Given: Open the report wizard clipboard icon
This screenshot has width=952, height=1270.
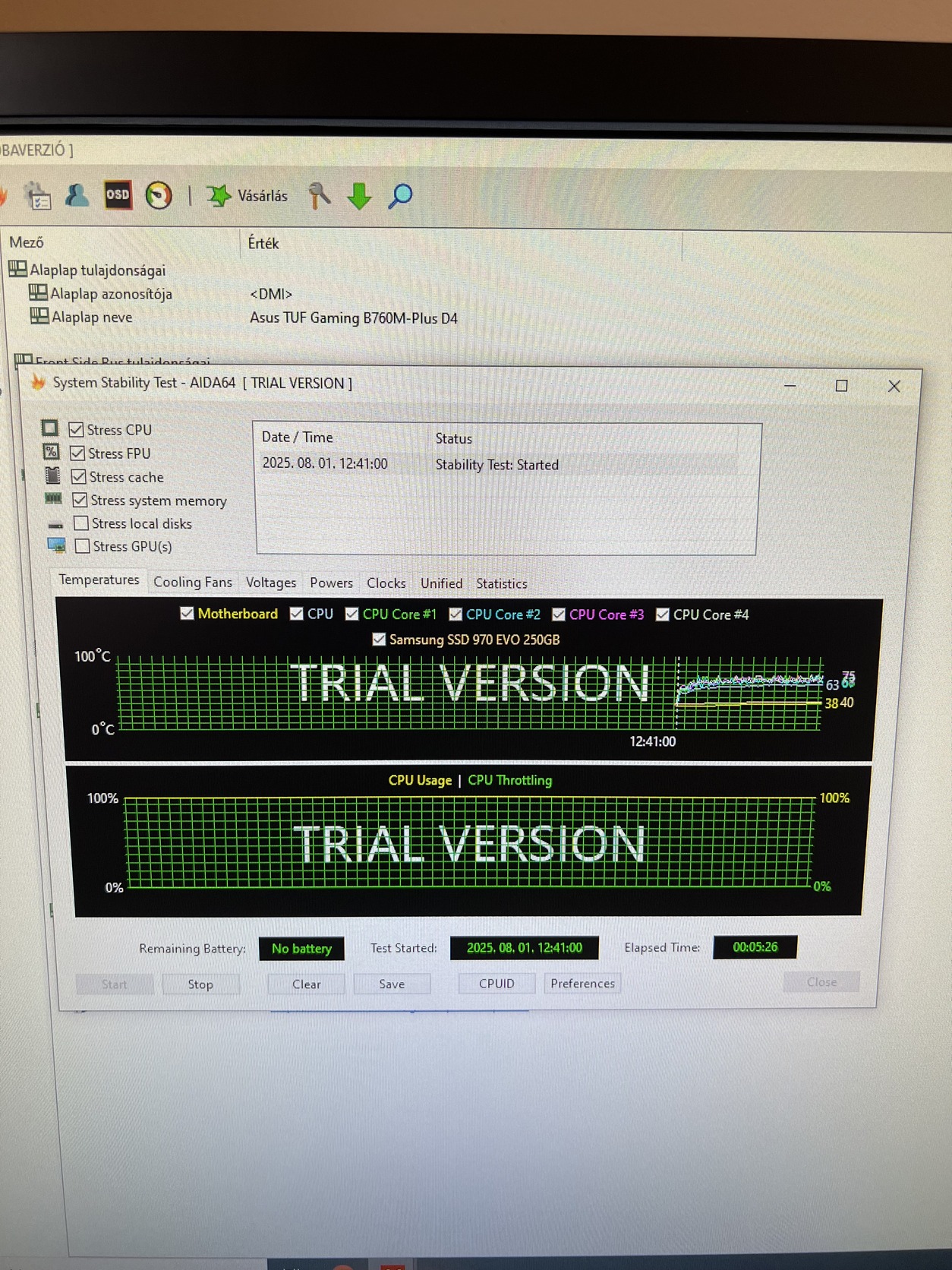Looking at the screenshot, I should (x=37, y=196).
